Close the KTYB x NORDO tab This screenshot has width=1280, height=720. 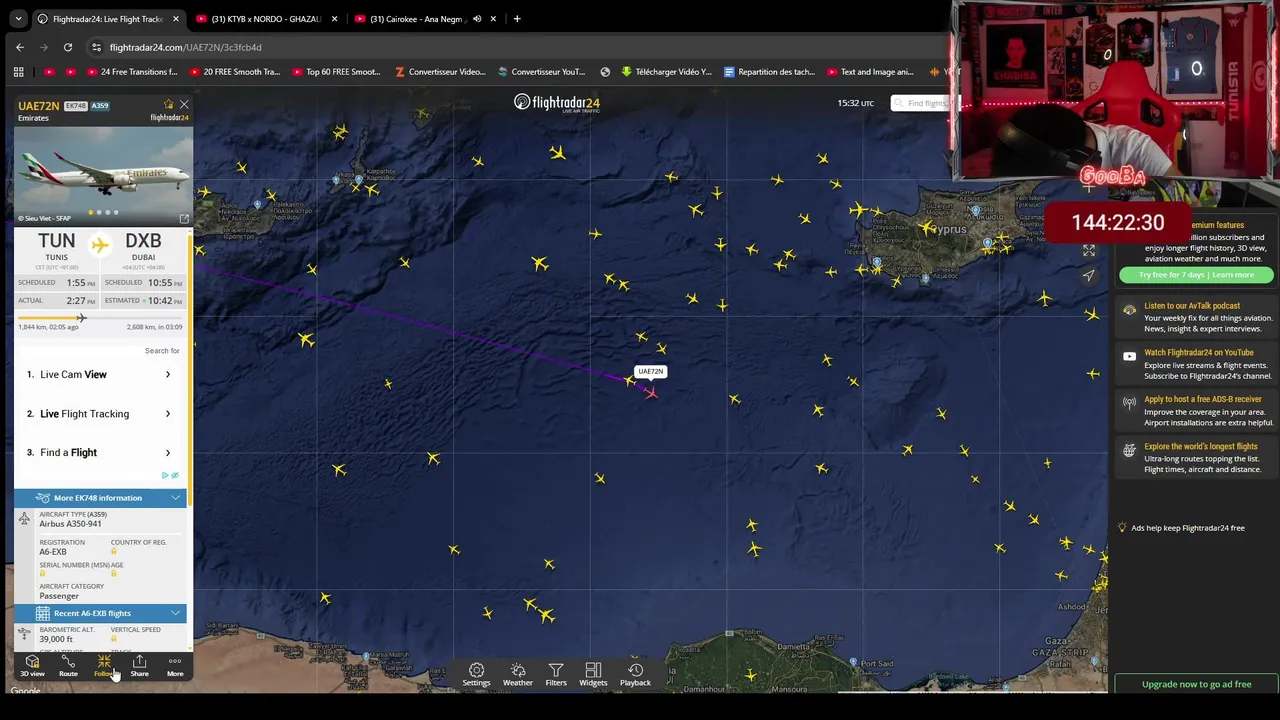[334, 19]
